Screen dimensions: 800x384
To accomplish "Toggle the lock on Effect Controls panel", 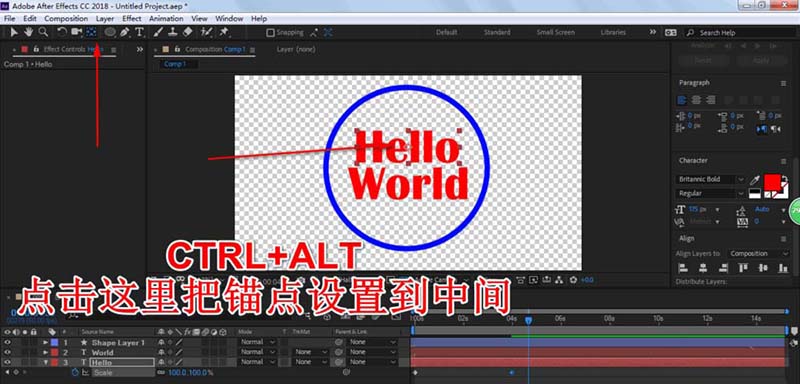I will pos(36,49).
